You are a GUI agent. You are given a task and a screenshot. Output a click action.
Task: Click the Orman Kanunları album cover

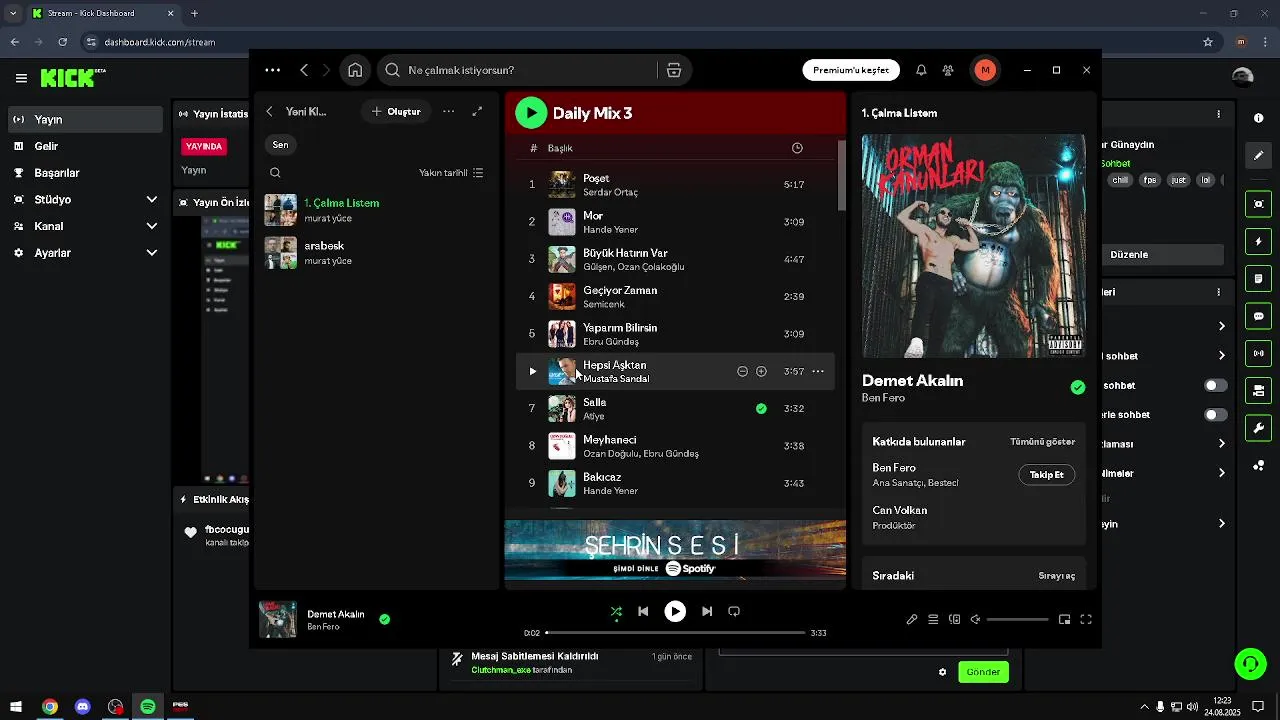974,246
